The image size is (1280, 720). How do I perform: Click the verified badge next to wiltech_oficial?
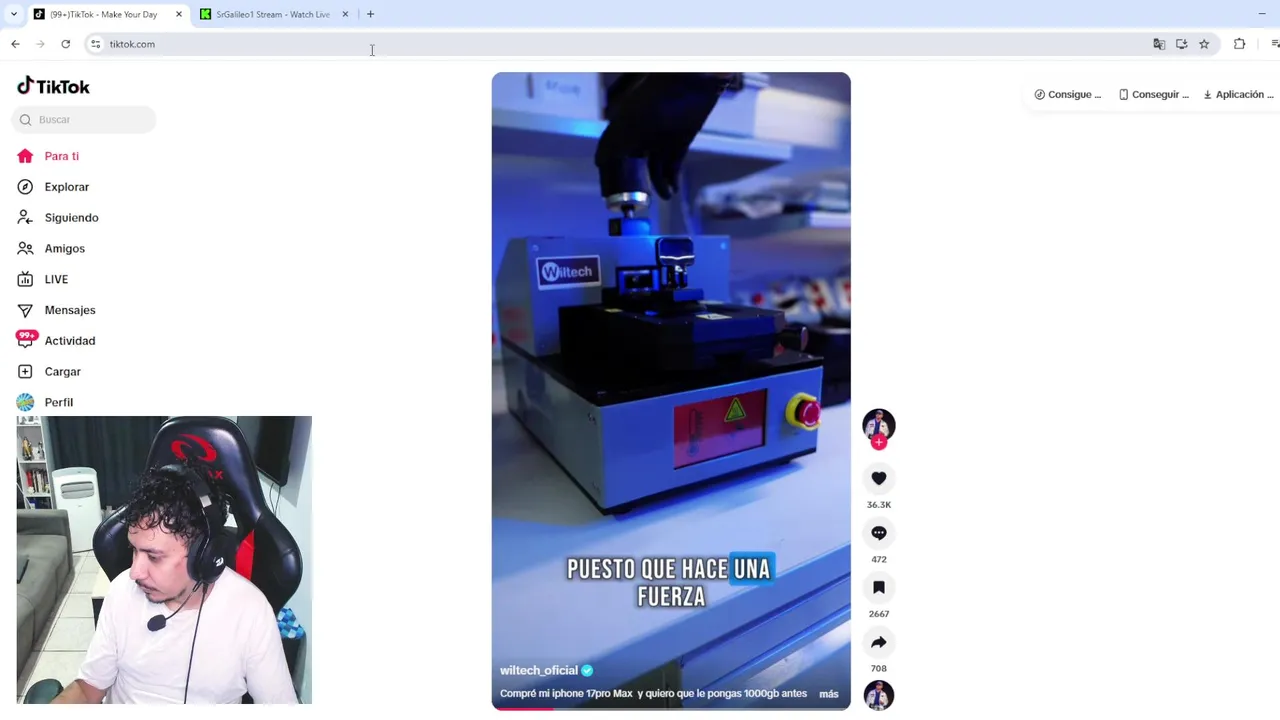click(587, 670)
